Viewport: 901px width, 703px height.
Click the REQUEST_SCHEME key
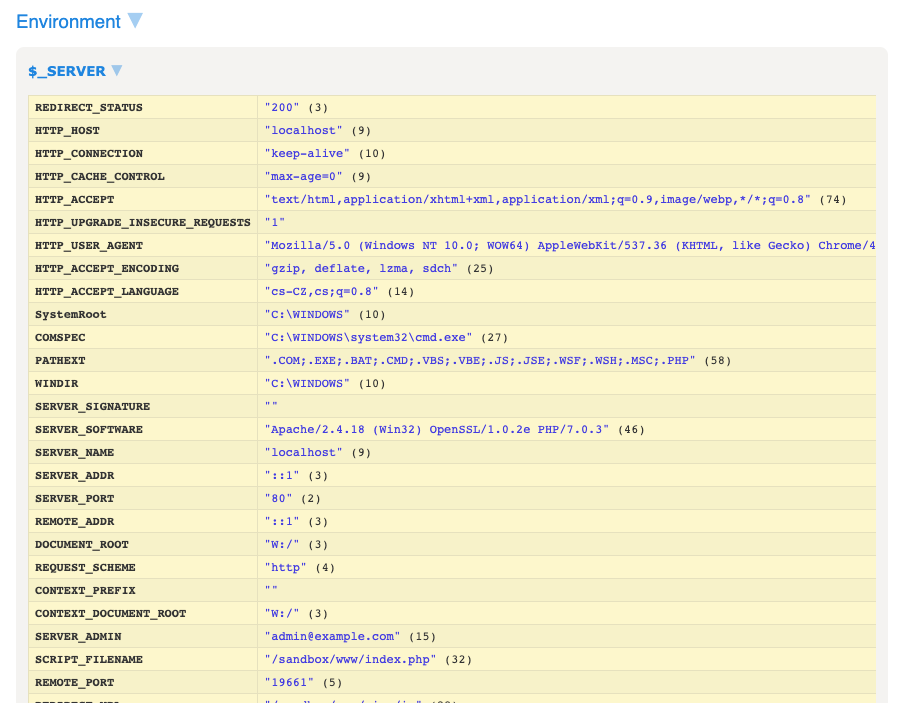[x=85, y=567]
